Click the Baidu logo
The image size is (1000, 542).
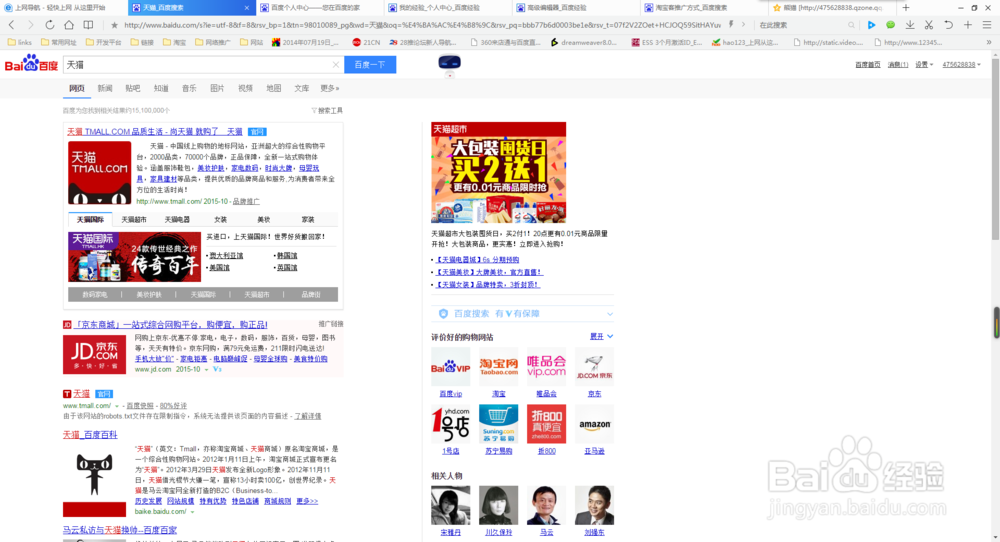[31, 64]
